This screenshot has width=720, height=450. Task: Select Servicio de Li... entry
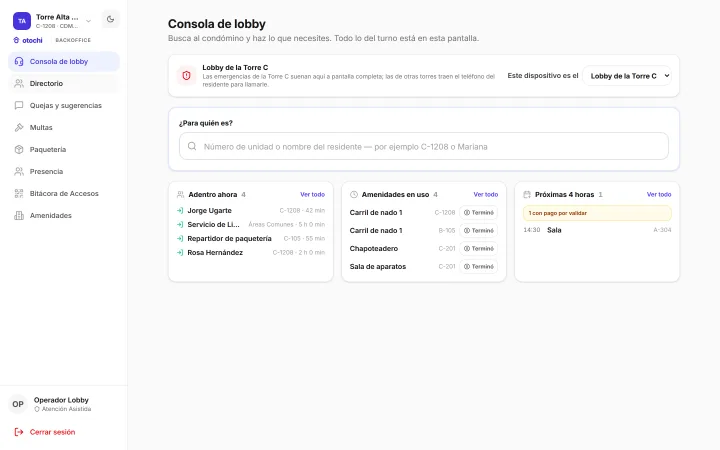coord(251,225)
